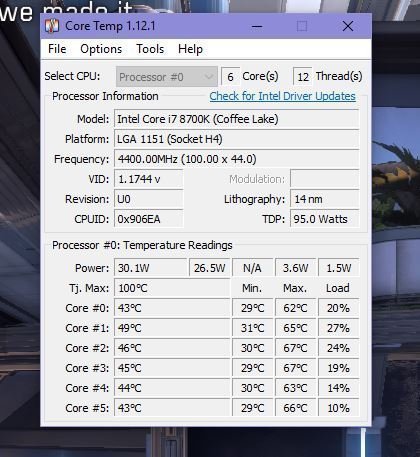Click the Load column header
The image size is (420, 457).
(338, 288)
